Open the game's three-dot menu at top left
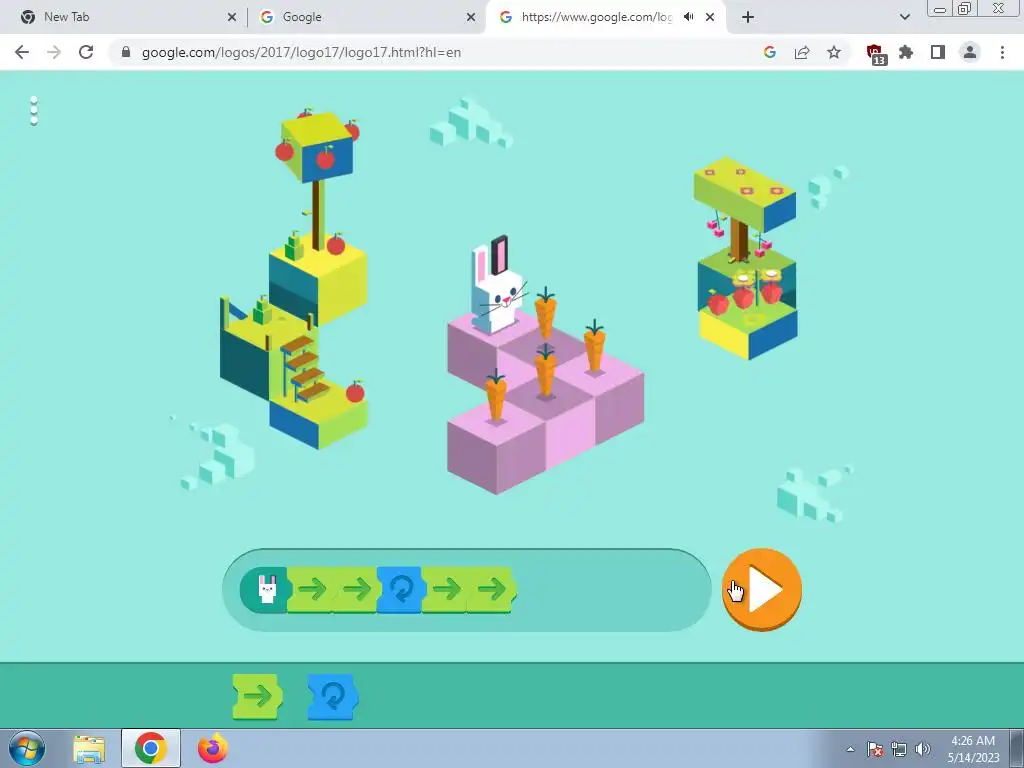1024x768 pixels. point(34,111)
